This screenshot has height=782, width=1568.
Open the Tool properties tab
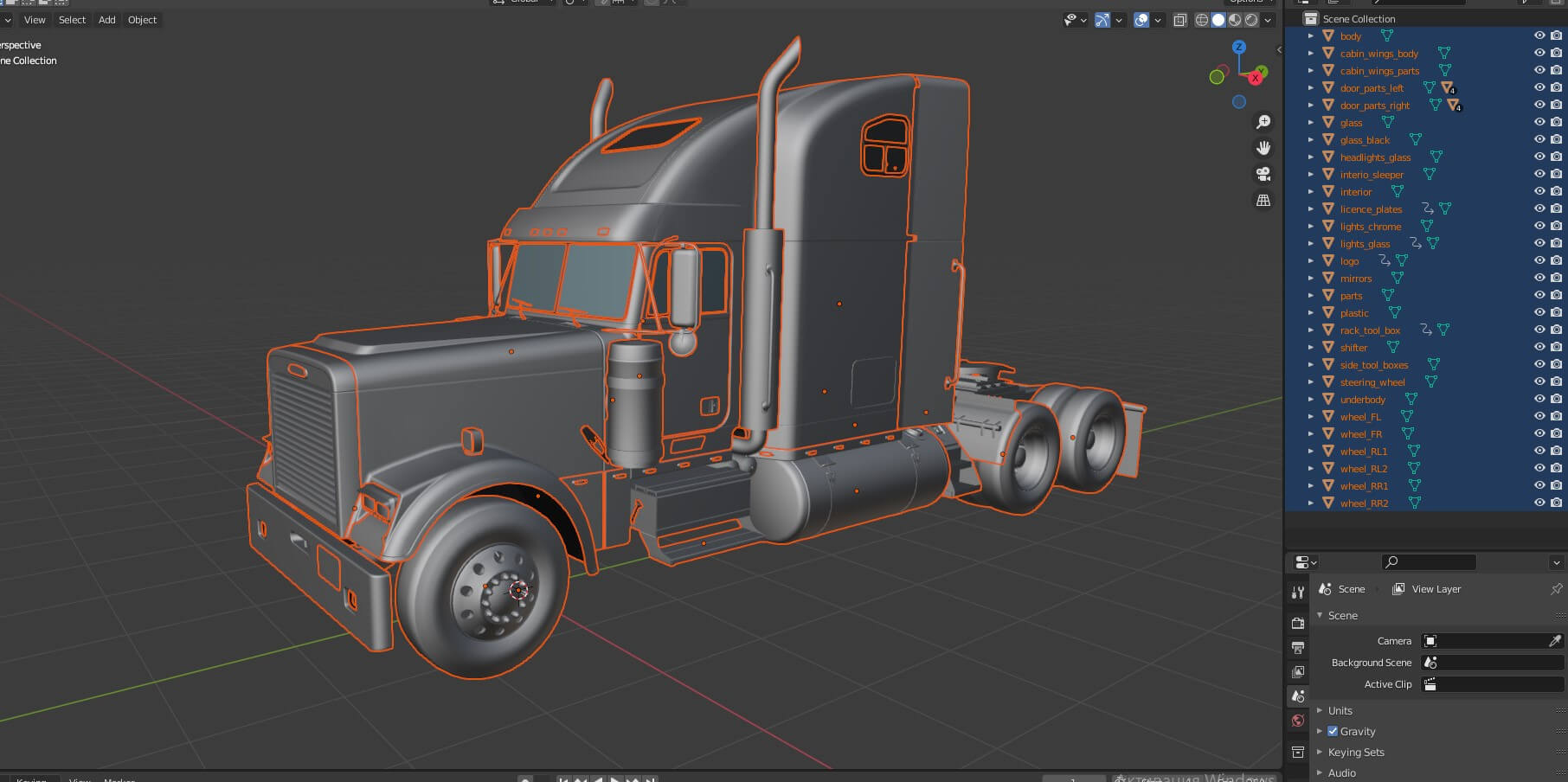pos(1297,593)
